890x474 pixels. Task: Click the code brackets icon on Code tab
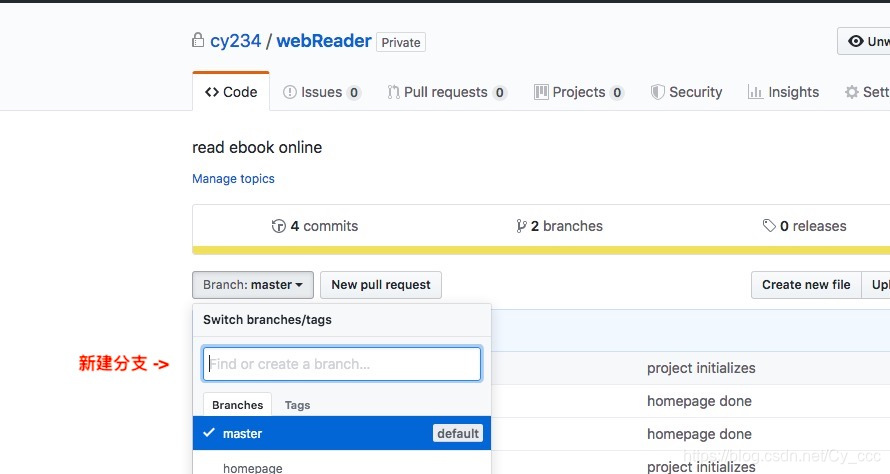coord(212,92)
